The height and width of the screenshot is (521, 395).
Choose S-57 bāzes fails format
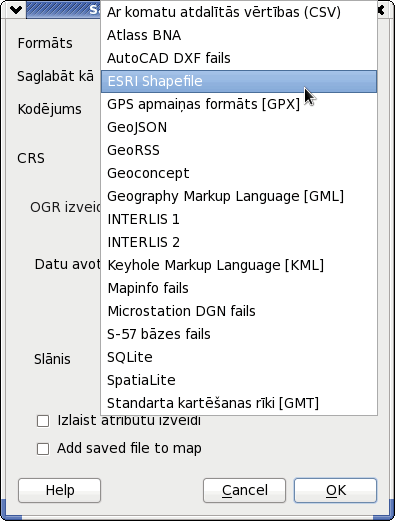pyautogui.click(x=239, y=334)
